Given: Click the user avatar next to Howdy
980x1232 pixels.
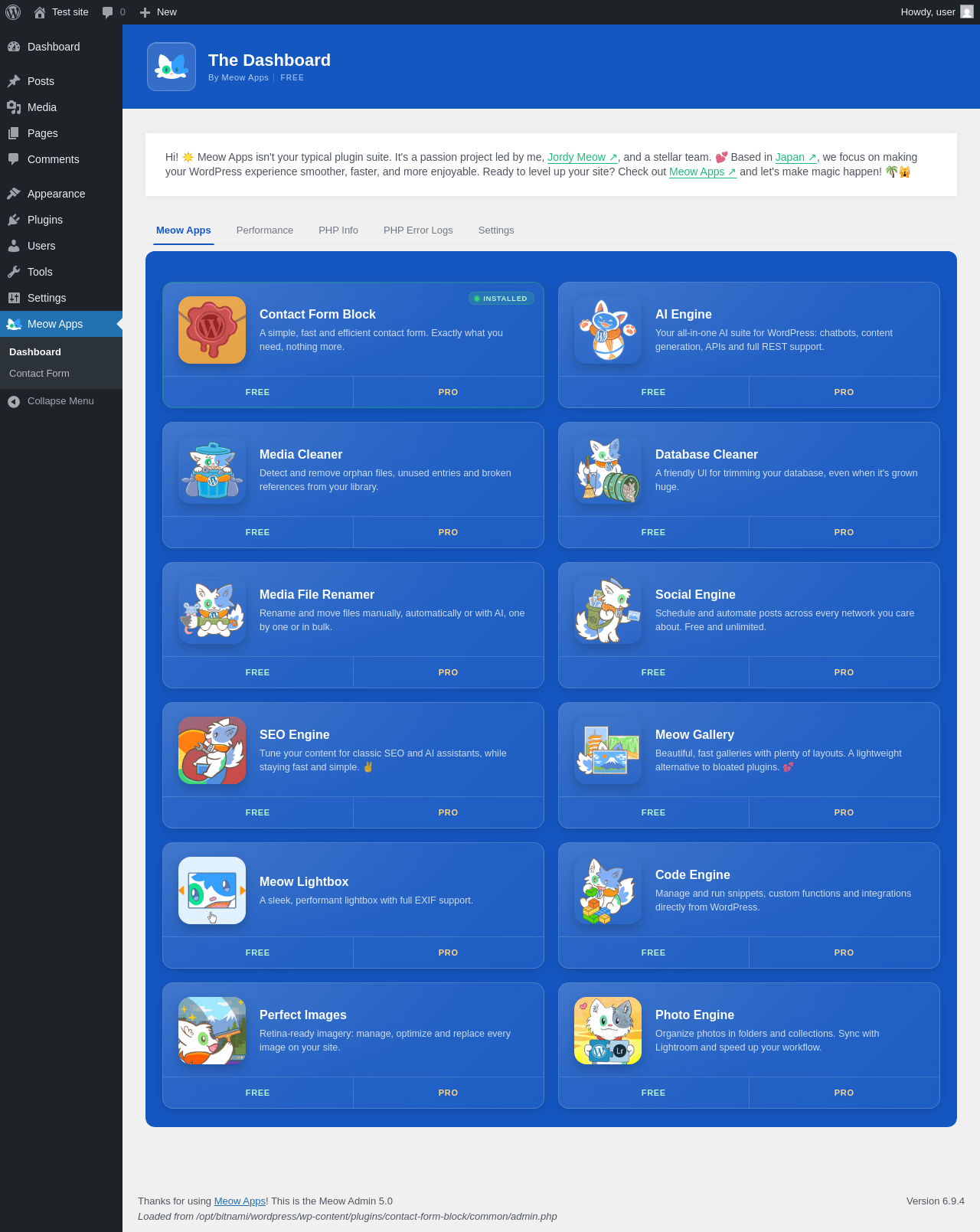Looking at the screenshot, I should pos(967,12).
